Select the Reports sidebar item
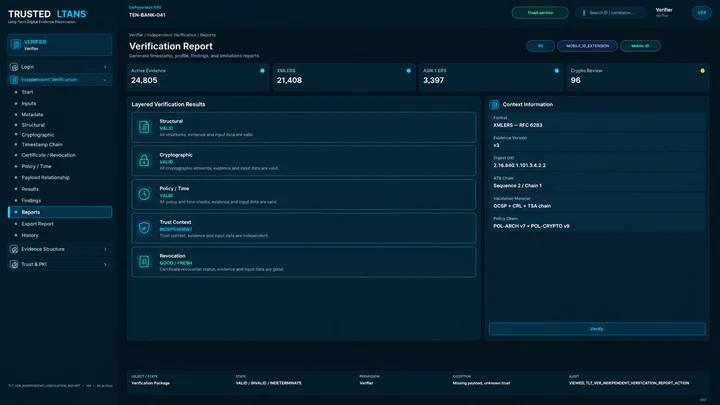This screenshot has height=405, width=720. tap(60, 212)
